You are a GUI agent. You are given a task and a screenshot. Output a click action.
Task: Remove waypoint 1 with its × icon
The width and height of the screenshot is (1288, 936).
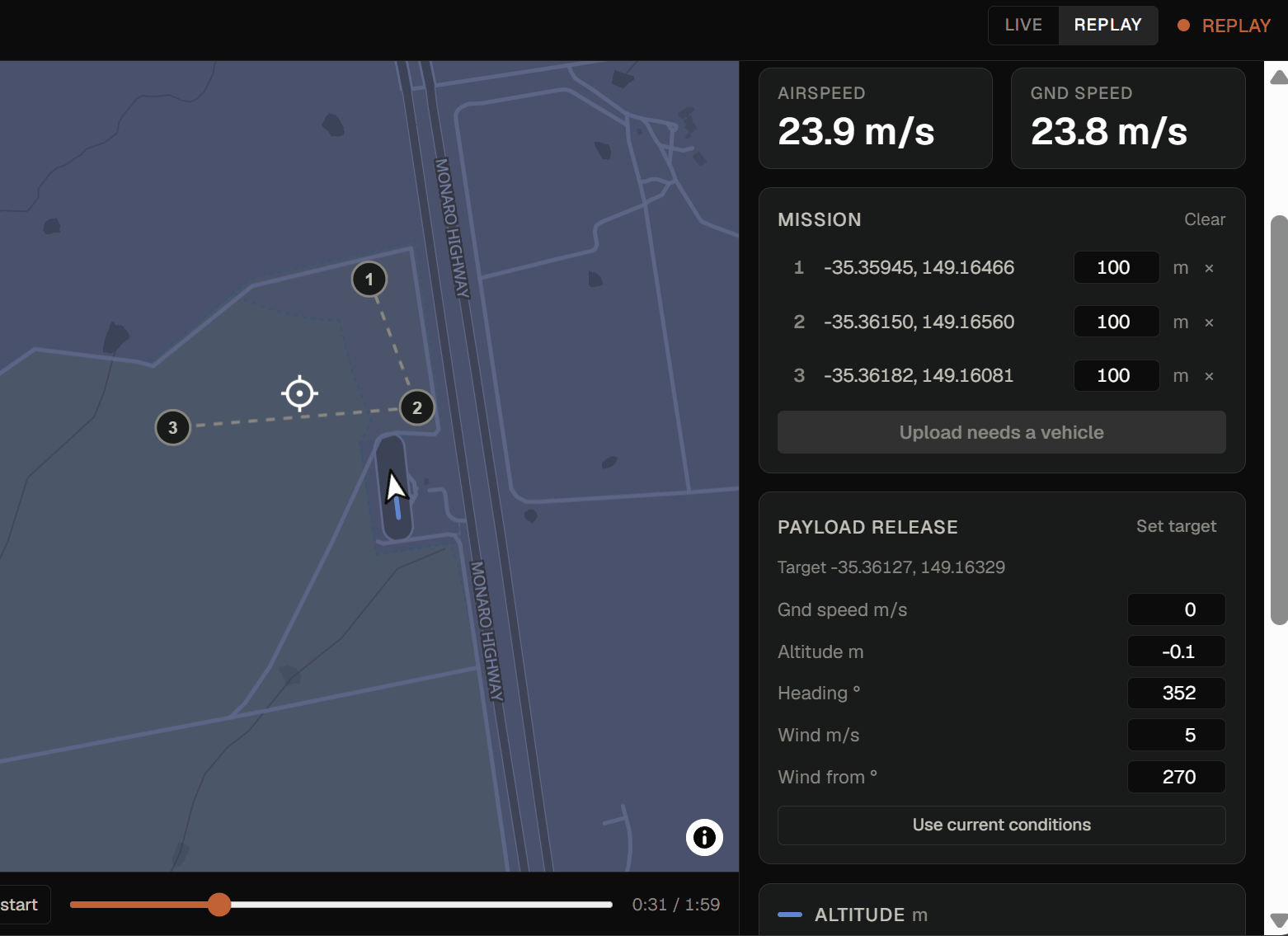click(x=1209, y=268)
